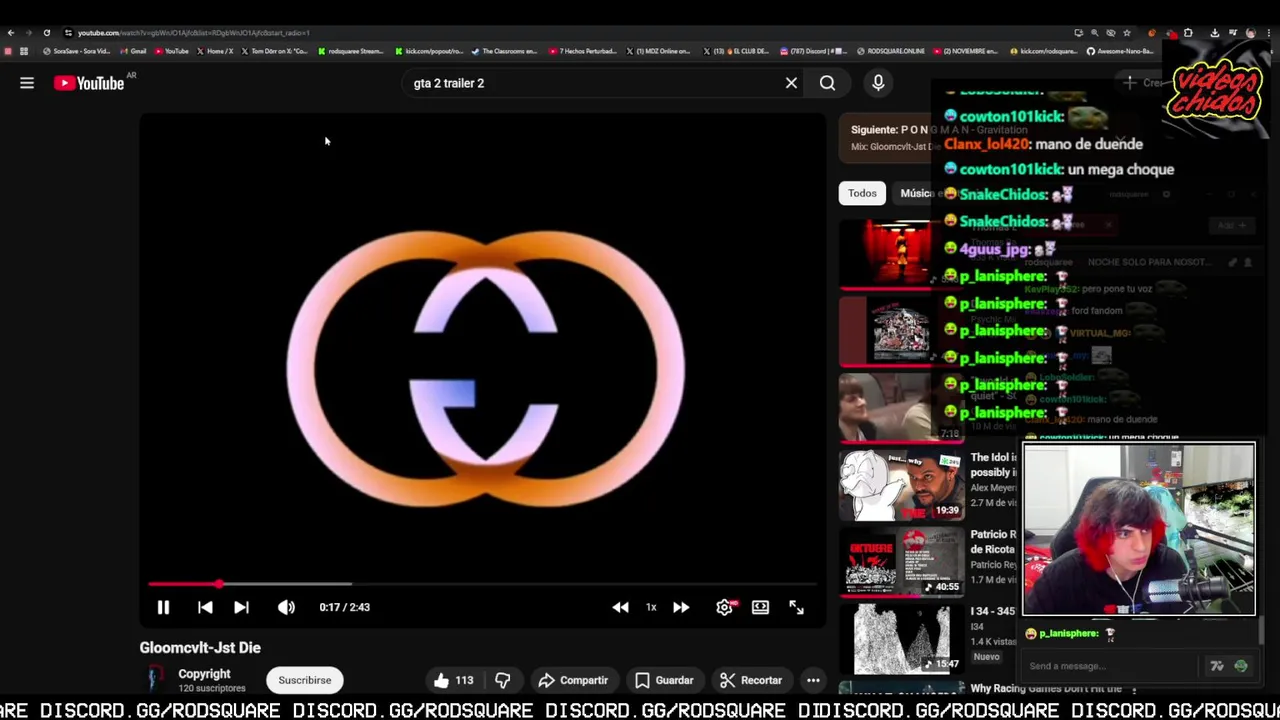The image size is (1280, 720).
Task: Click the browser address bar URL
Action: pyautogui.click(x=194, y=33)
